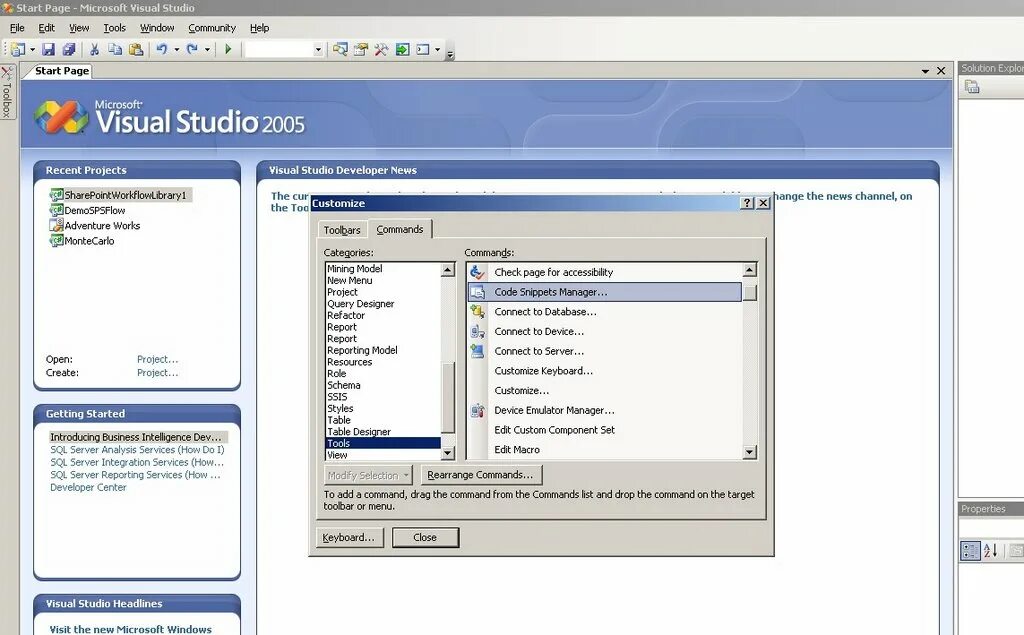Click the Connect to Server command icon
The width and height of the screenshot is (1024, 635).
[x=477, y=351]
